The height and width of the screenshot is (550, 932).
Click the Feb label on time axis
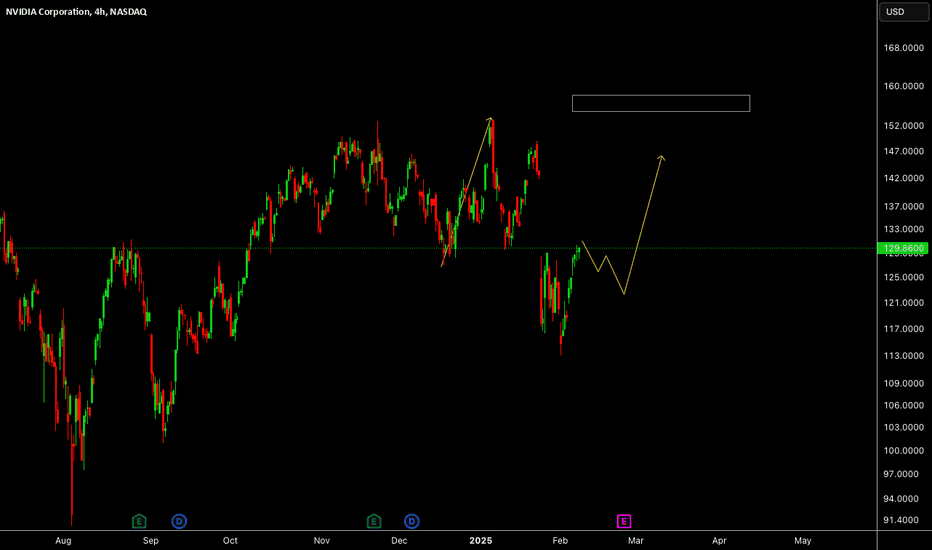coord(560,540)
